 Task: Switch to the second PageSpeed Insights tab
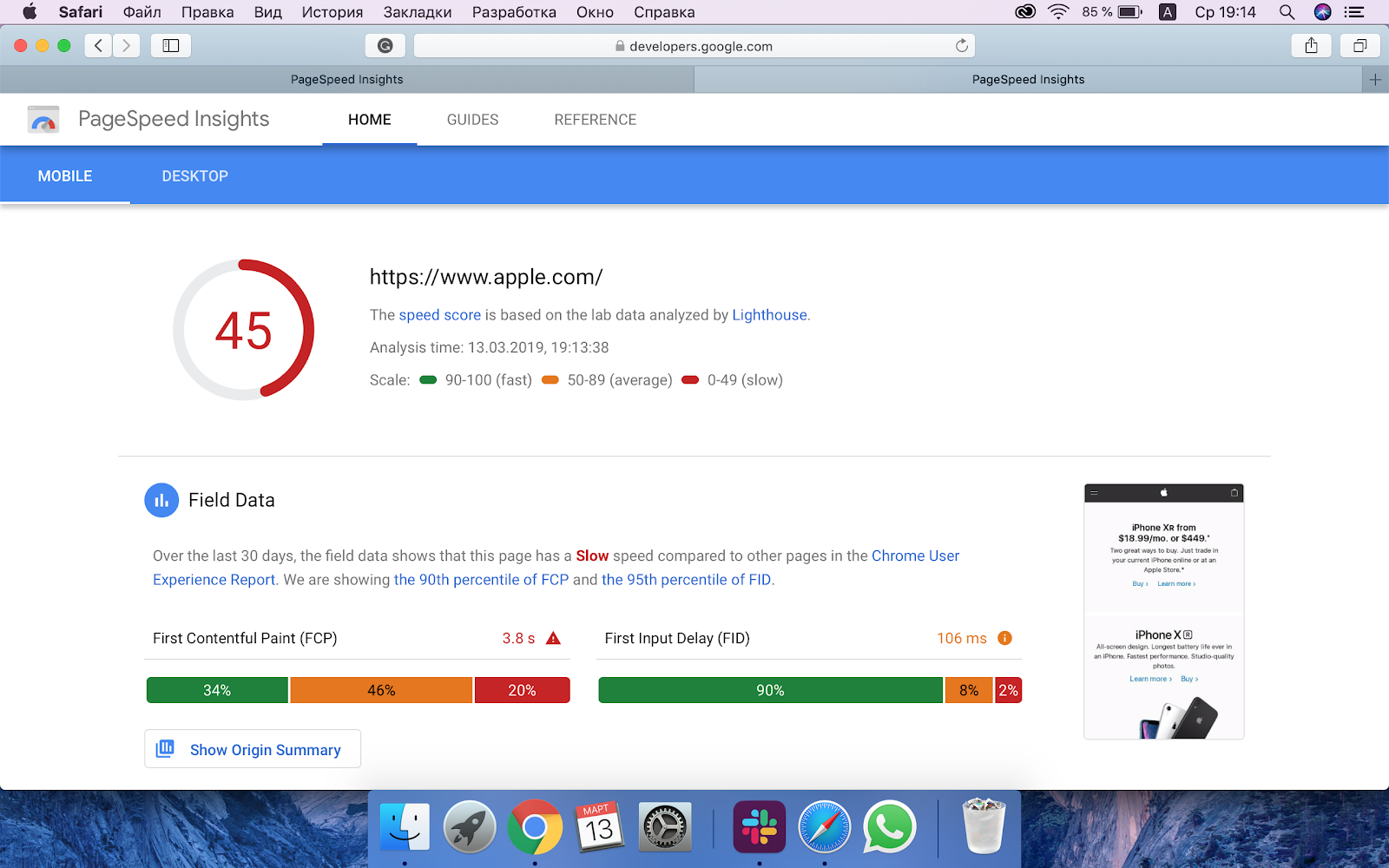pos(1028,79)
